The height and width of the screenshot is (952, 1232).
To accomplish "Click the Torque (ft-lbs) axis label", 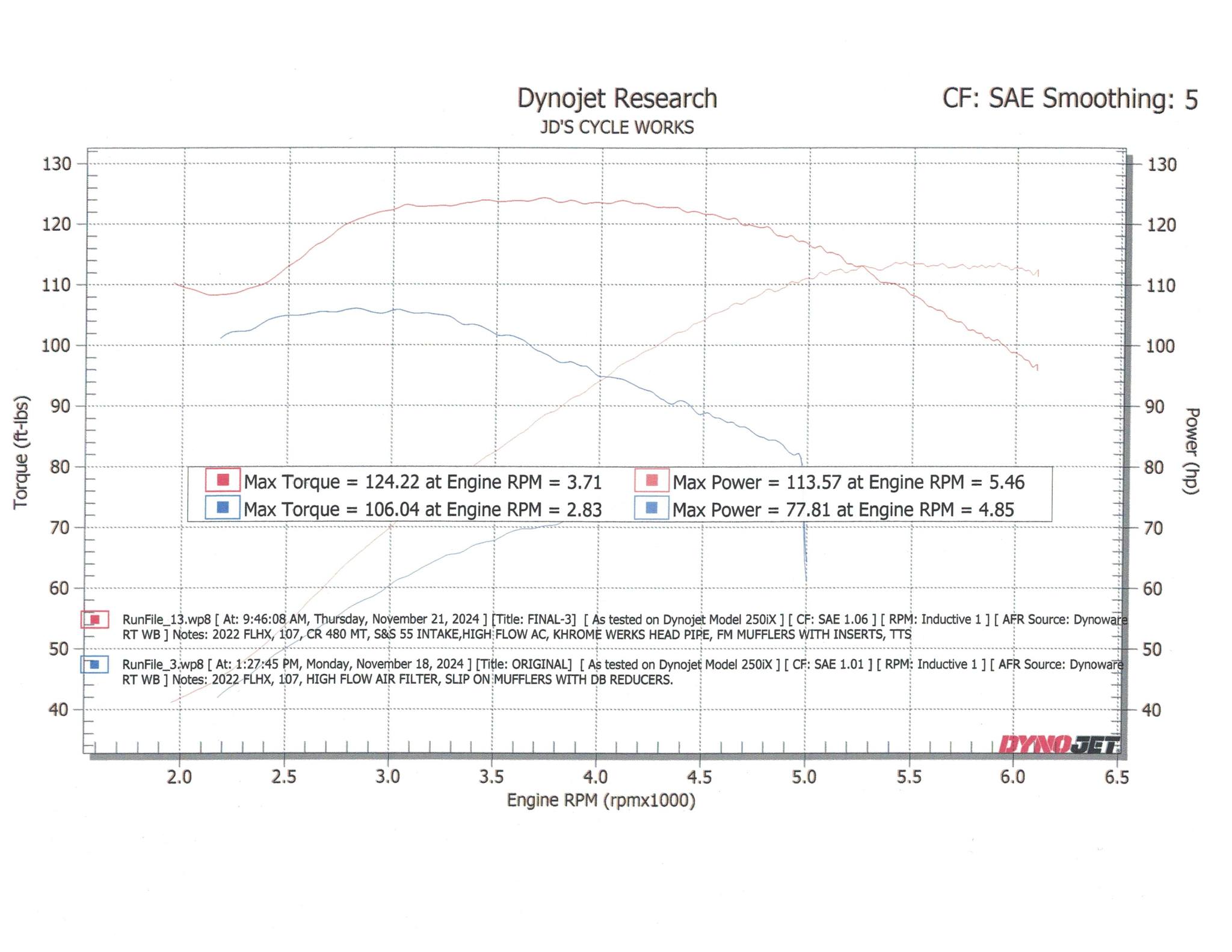I will coord(21,452).
